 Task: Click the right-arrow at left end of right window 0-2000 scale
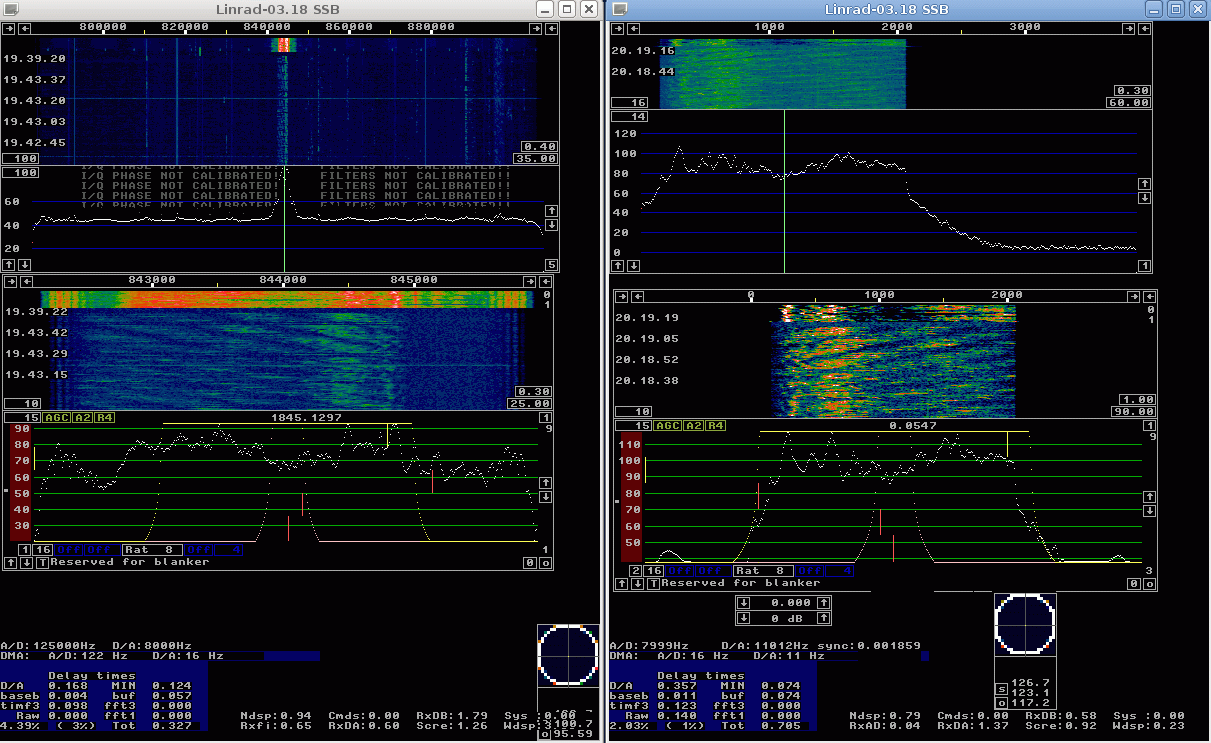[x=622, y=296]
